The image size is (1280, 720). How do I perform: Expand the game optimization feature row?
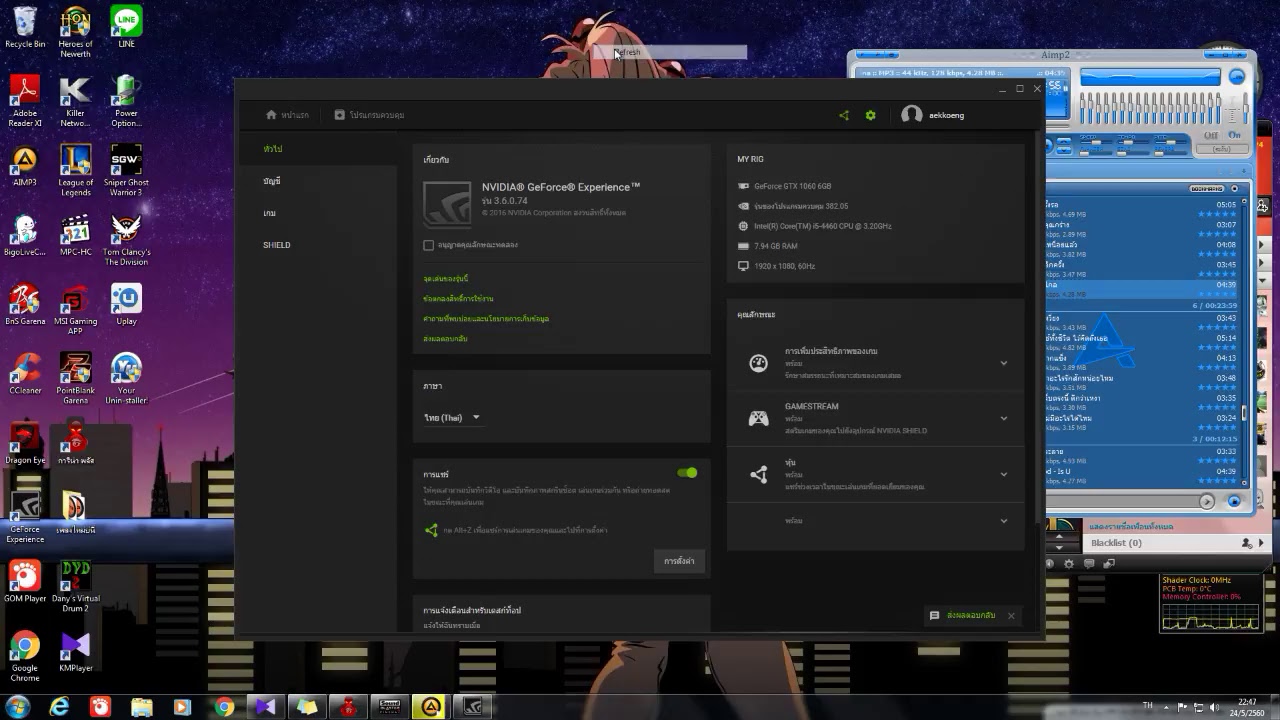(876, 363)
